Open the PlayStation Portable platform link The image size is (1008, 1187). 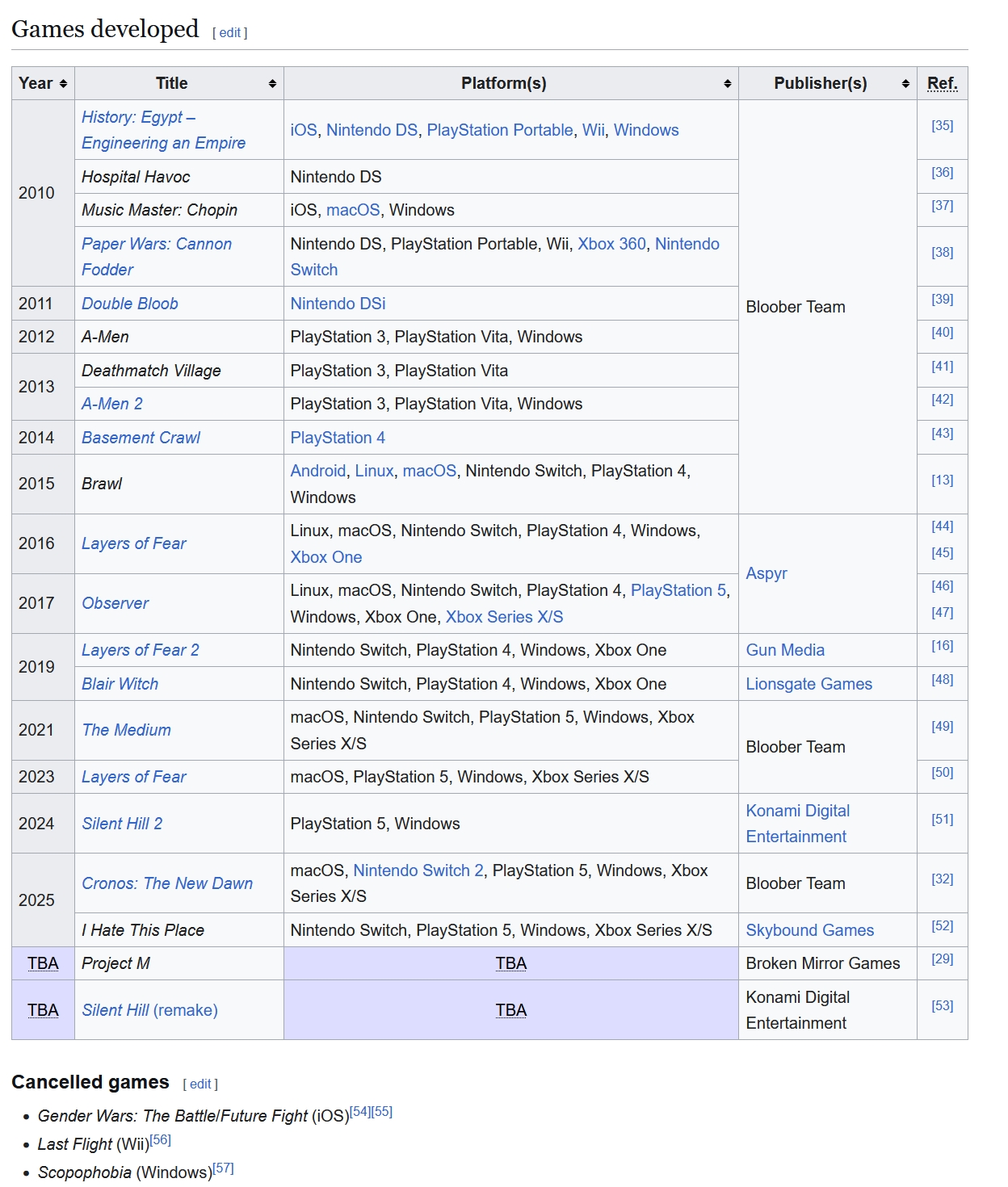pyautogui.click(x=500, y=130)
